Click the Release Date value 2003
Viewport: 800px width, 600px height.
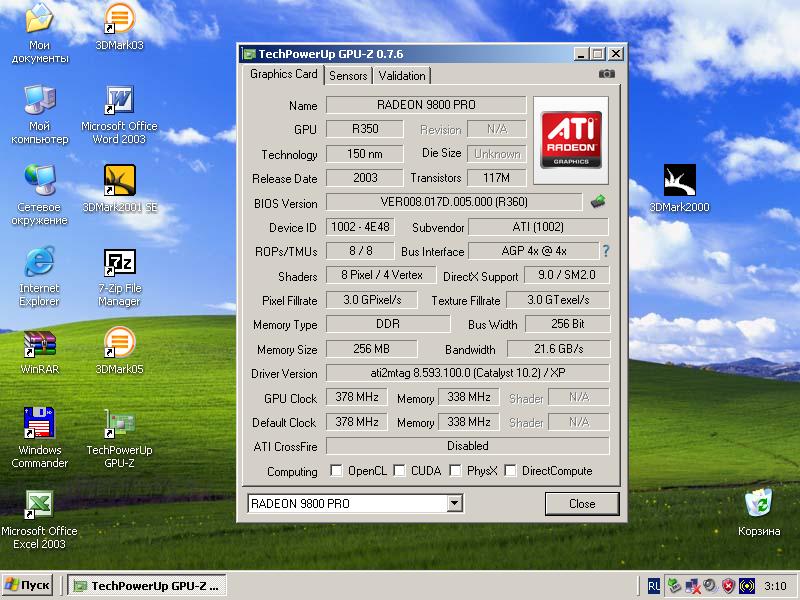pos(365,178)
